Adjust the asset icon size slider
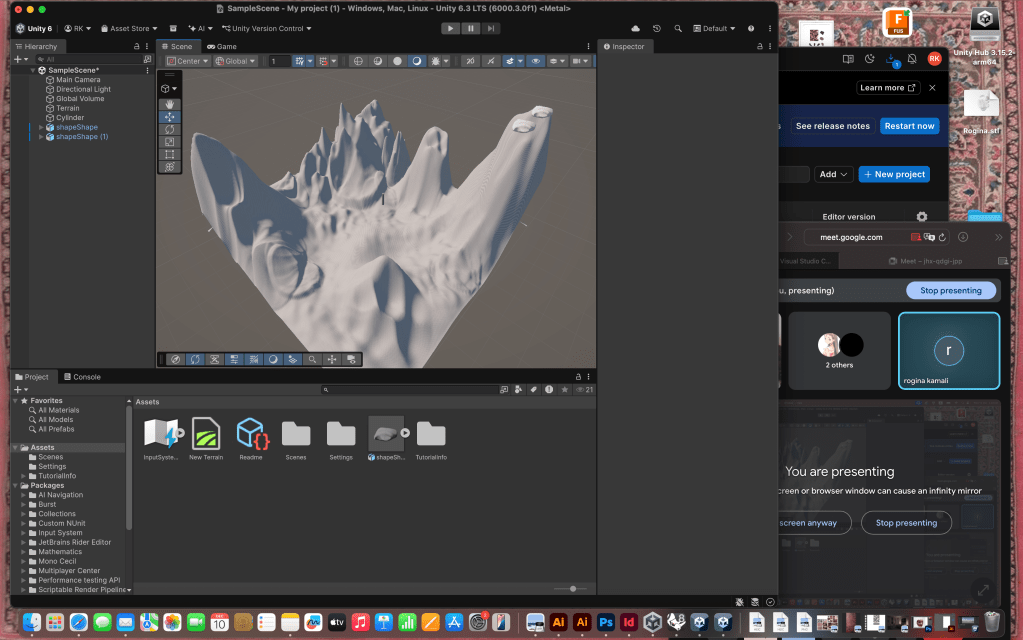The height and width of the screenshot is (640, 1023). [572, 589]
